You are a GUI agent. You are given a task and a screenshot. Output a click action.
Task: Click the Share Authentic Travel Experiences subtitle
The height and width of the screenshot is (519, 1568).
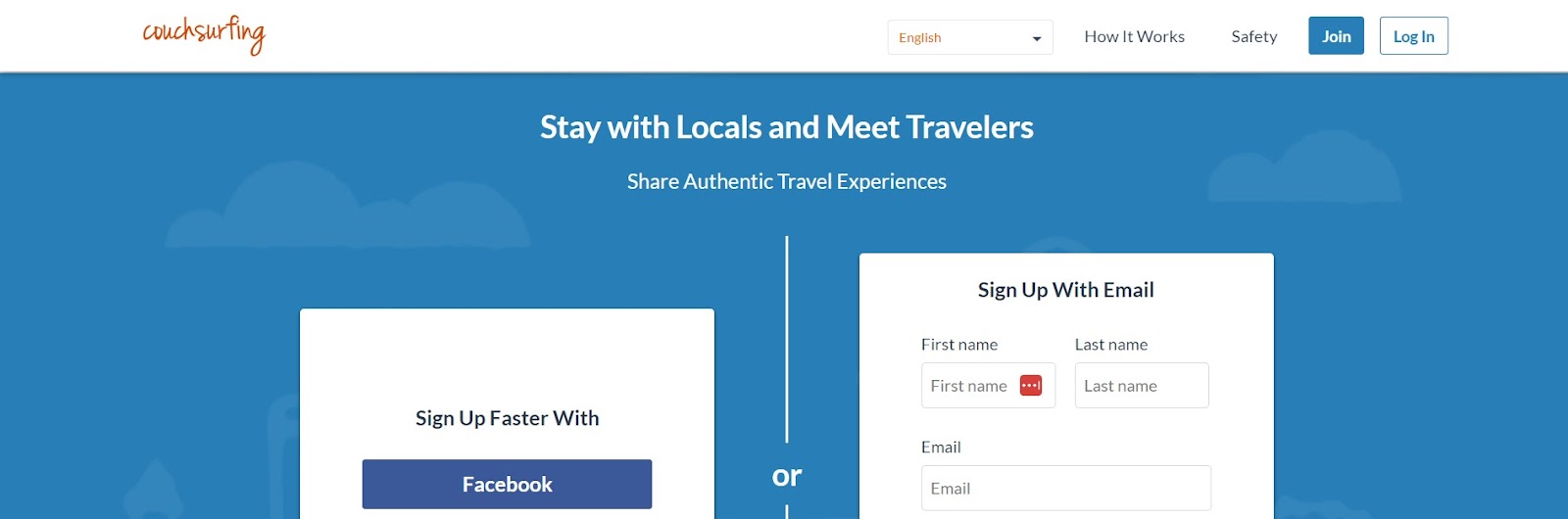787,181
